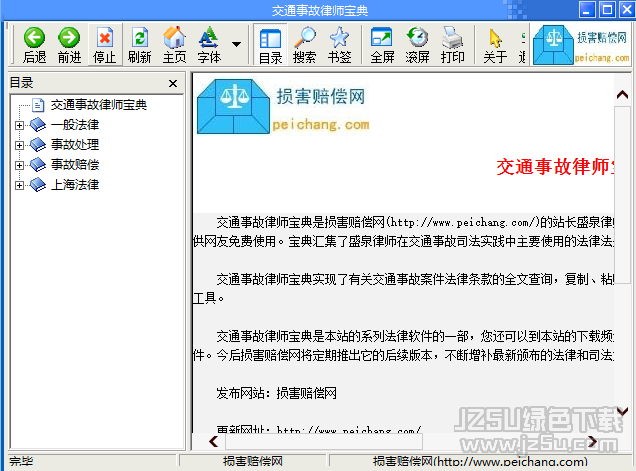Click document icon beside 交通事故律师宝典
Screen dimensions: 636x471
point(38,105)
